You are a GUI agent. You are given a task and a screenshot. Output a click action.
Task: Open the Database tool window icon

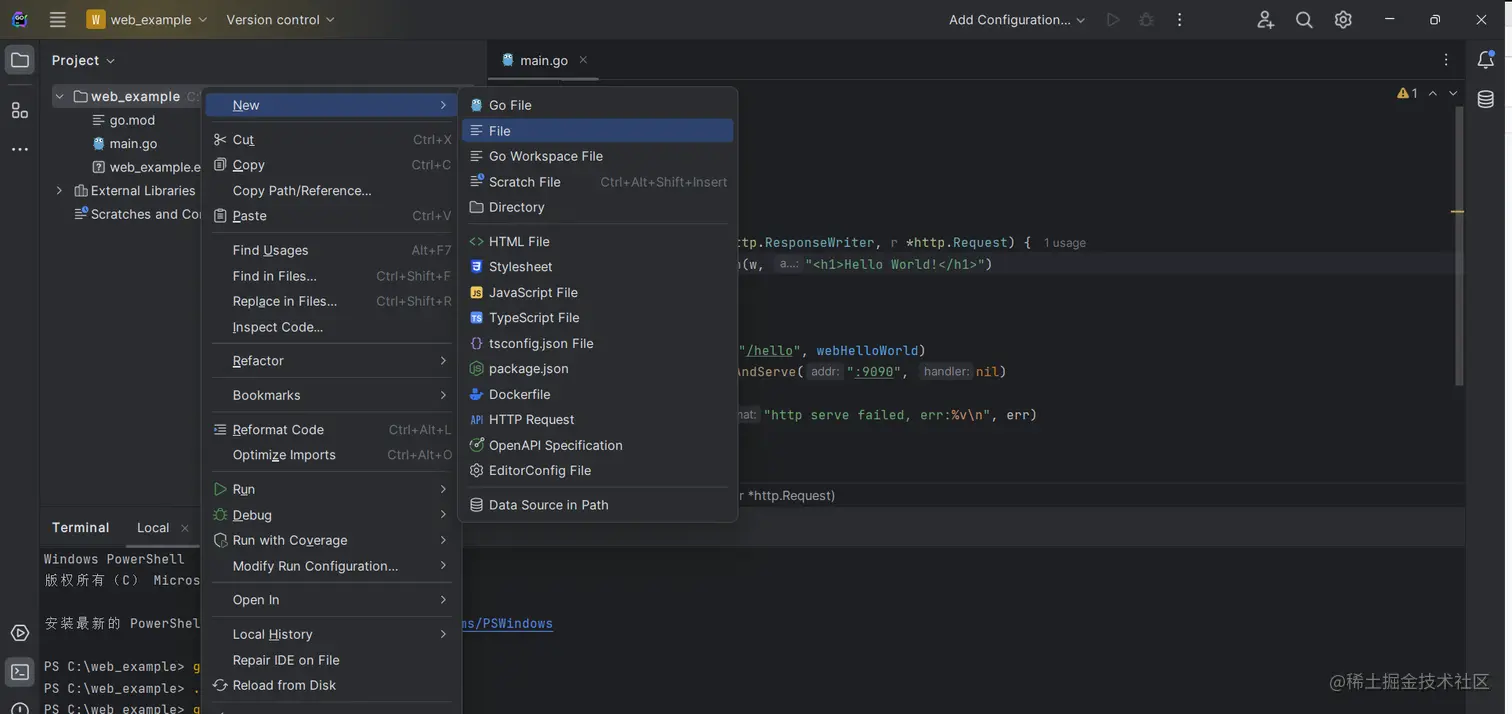click(1486, 99)
